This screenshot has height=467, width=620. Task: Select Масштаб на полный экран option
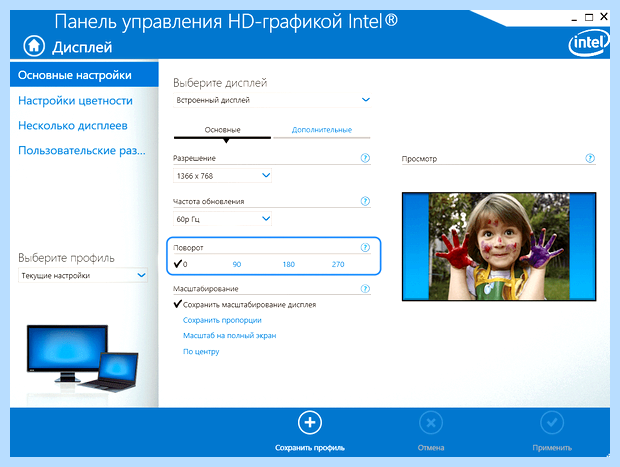pos(229,336)
